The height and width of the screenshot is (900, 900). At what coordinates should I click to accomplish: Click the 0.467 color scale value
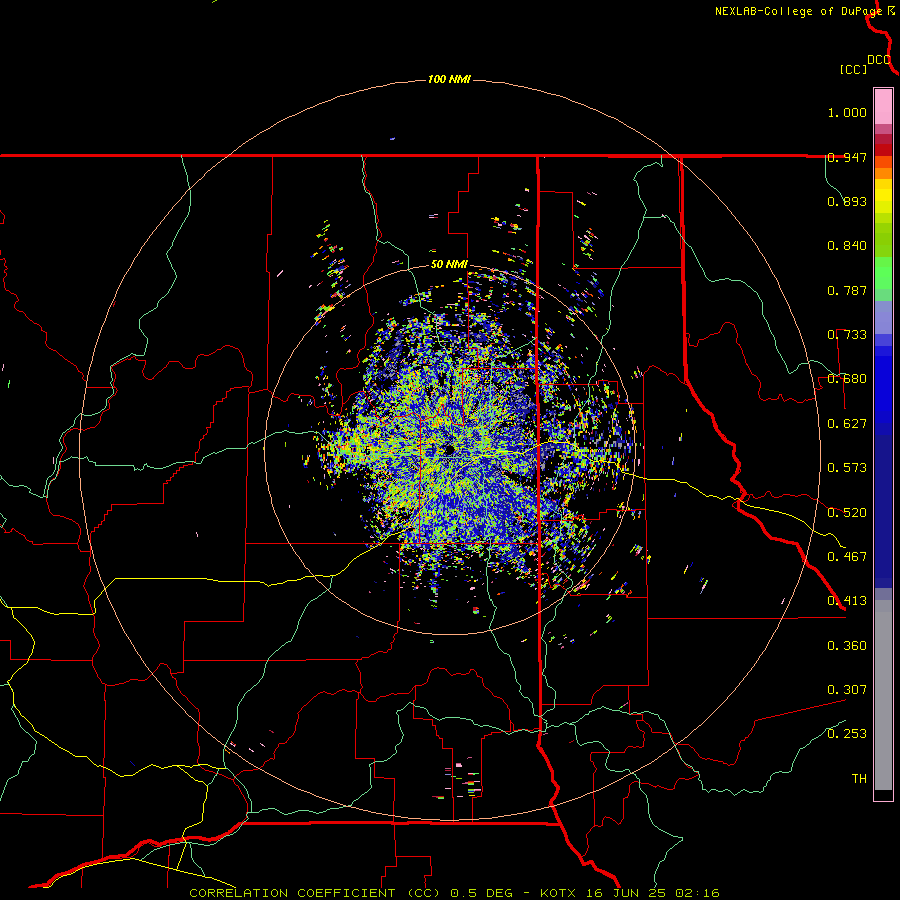click(847, 556)
